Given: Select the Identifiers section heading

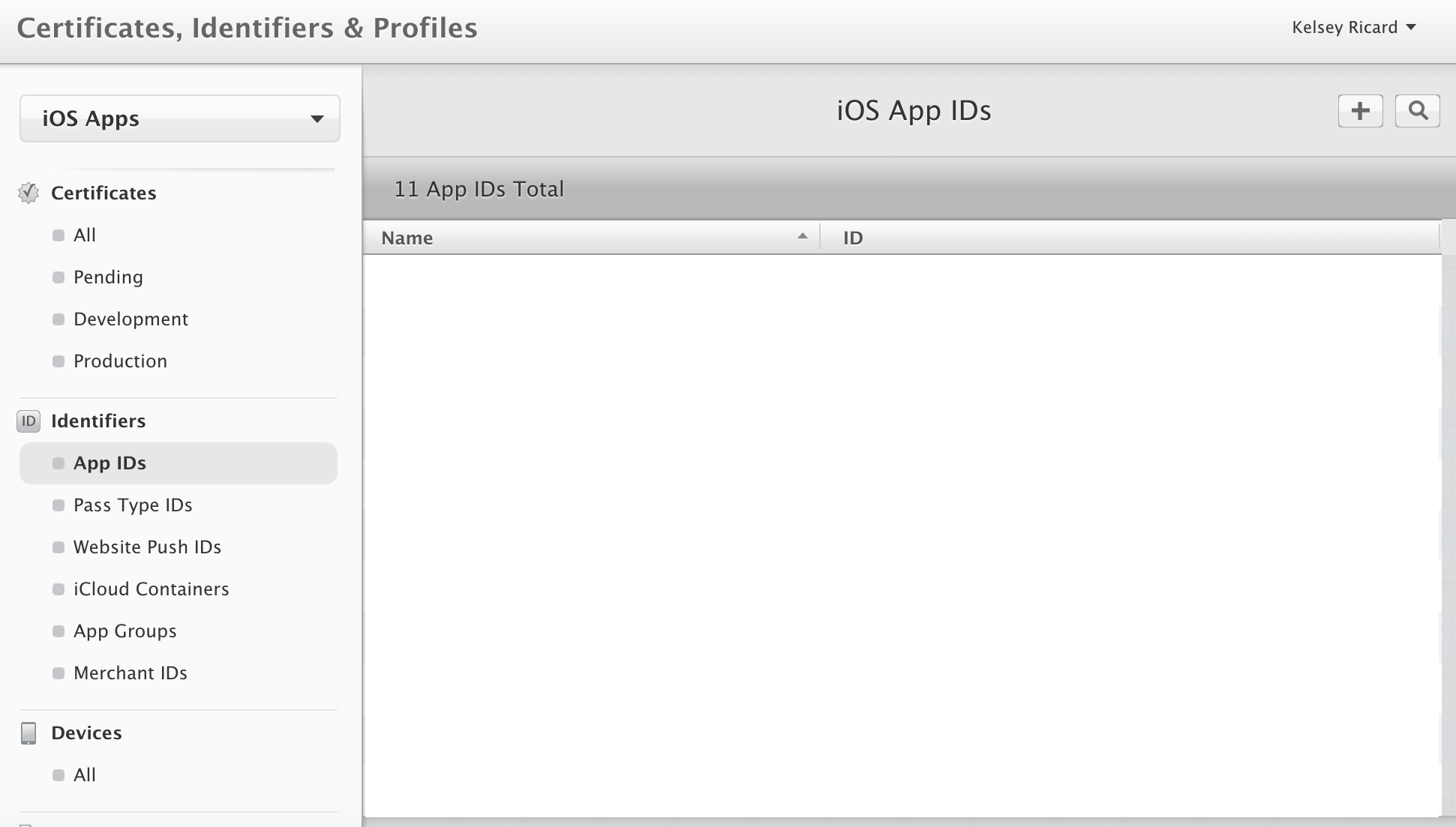Looking at the screenshot, I should [x=98, y=421].
